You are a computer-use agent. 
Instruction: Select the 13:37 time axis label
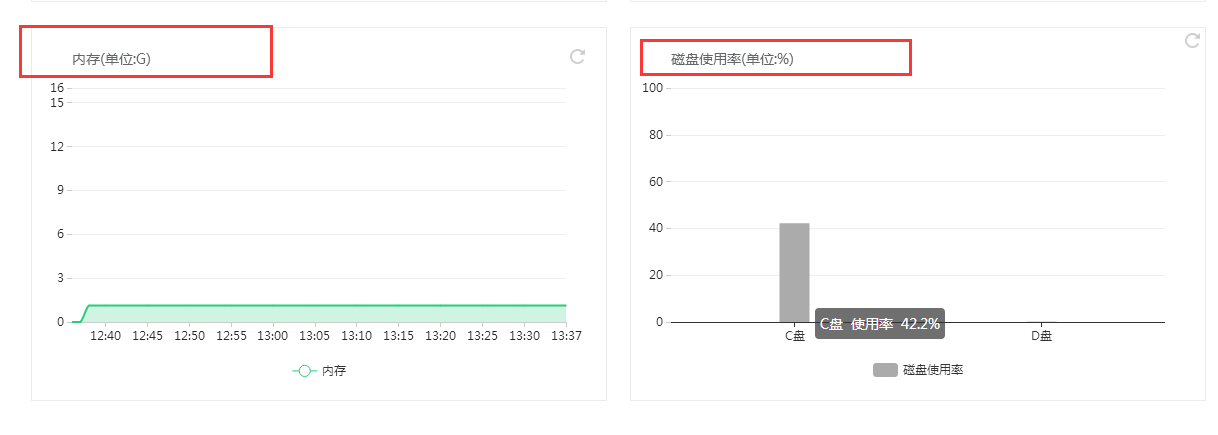point(566,336)
